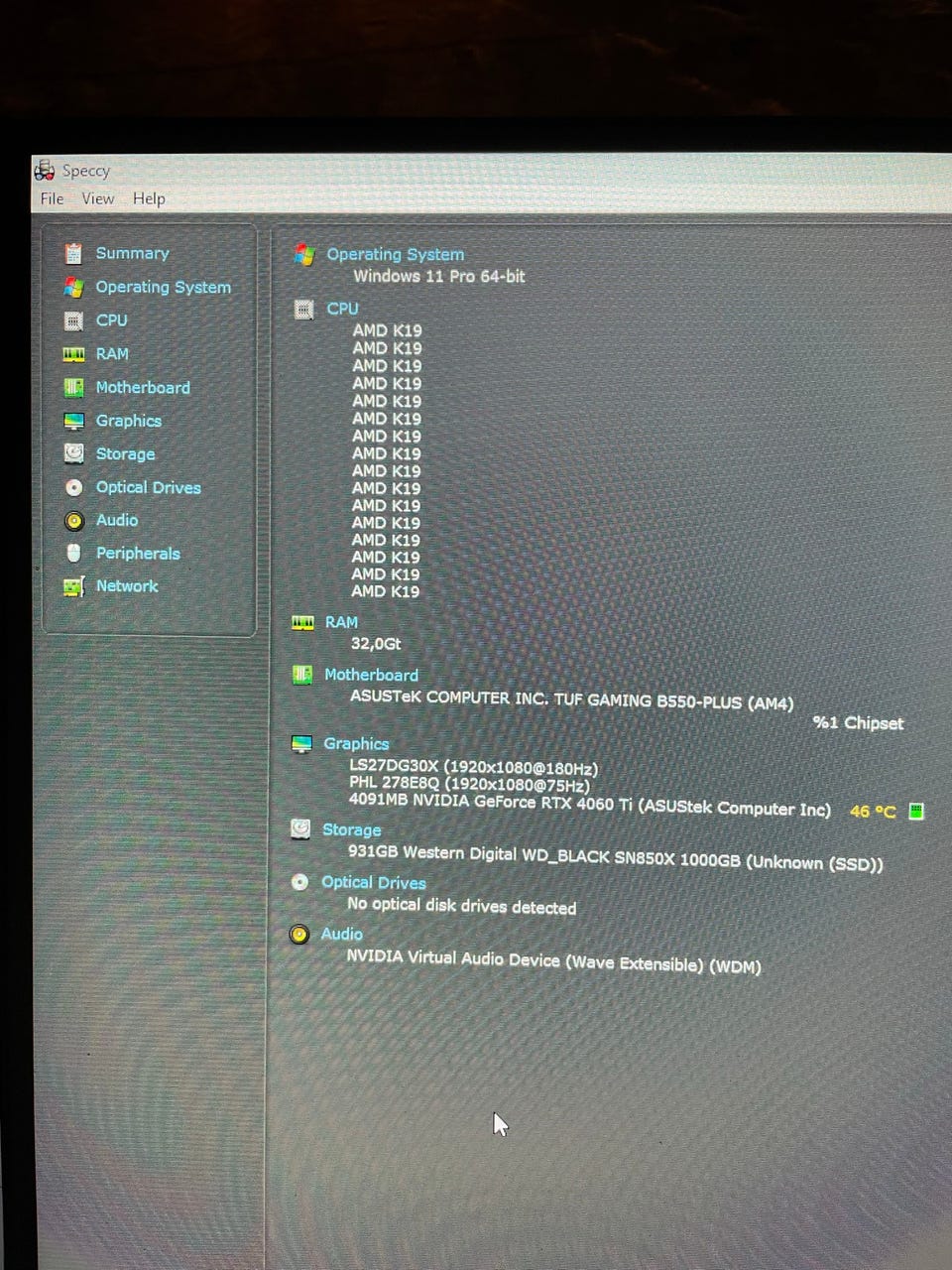Click the board icon beside Motherboard heading
The height and width of the screenshot is (1270, 952).
pos(302,675)
